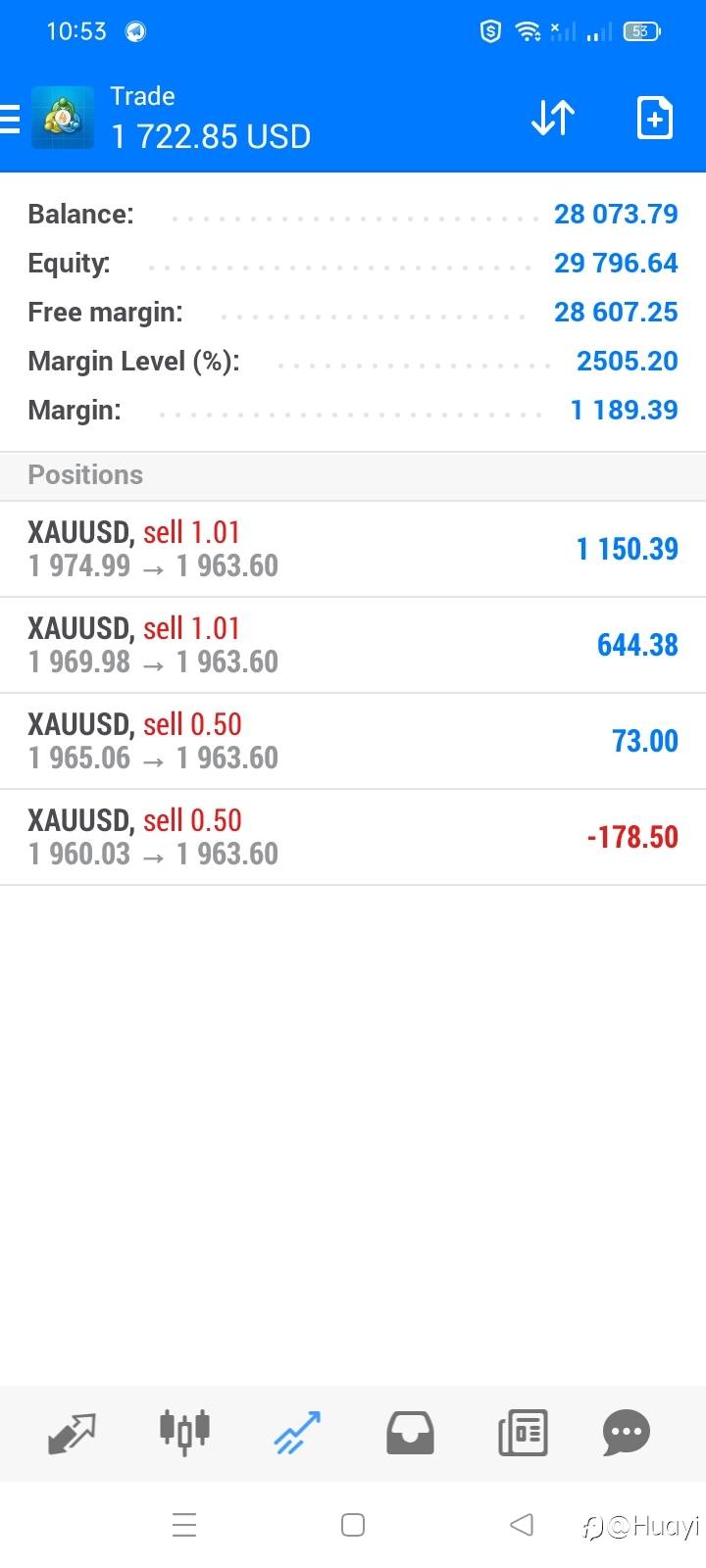Select XAUUSD sell position opened at 1969.98
The width and height of the screenshot is (706, 1568).
point(353,645)
